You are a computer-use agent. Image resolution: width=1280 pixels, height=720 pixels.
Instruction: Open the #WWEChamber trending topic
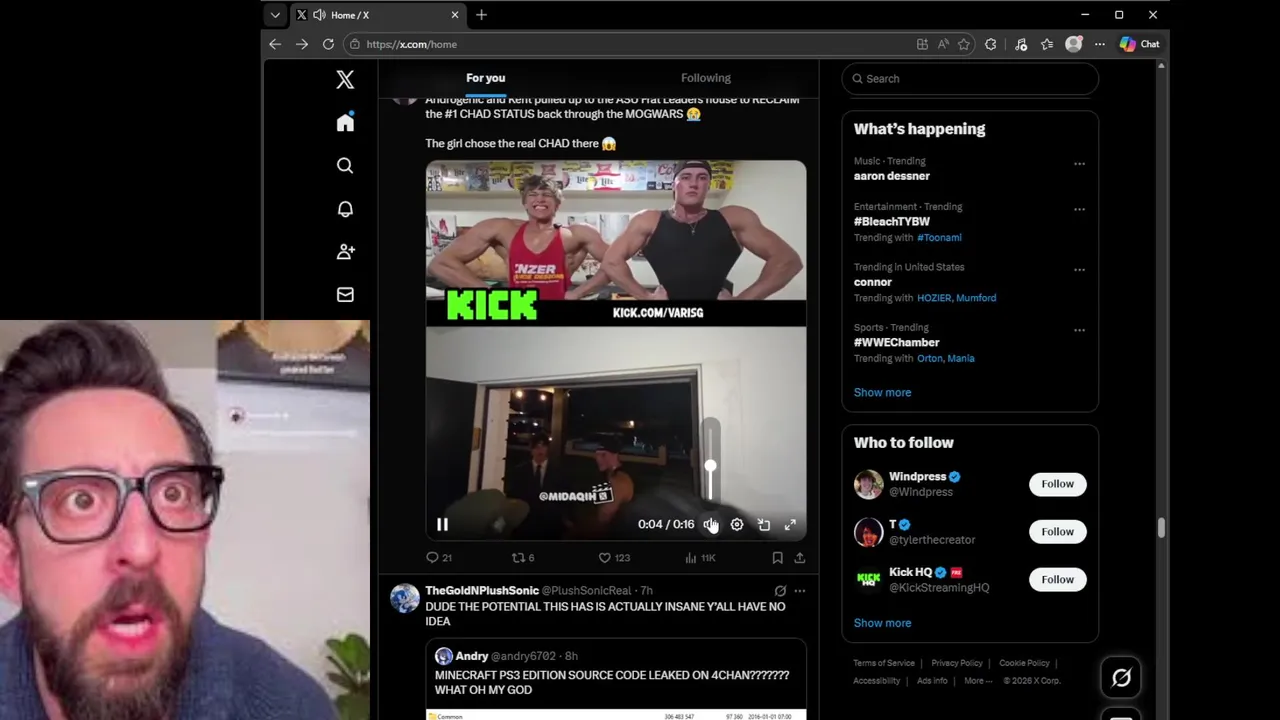(897, 342)
